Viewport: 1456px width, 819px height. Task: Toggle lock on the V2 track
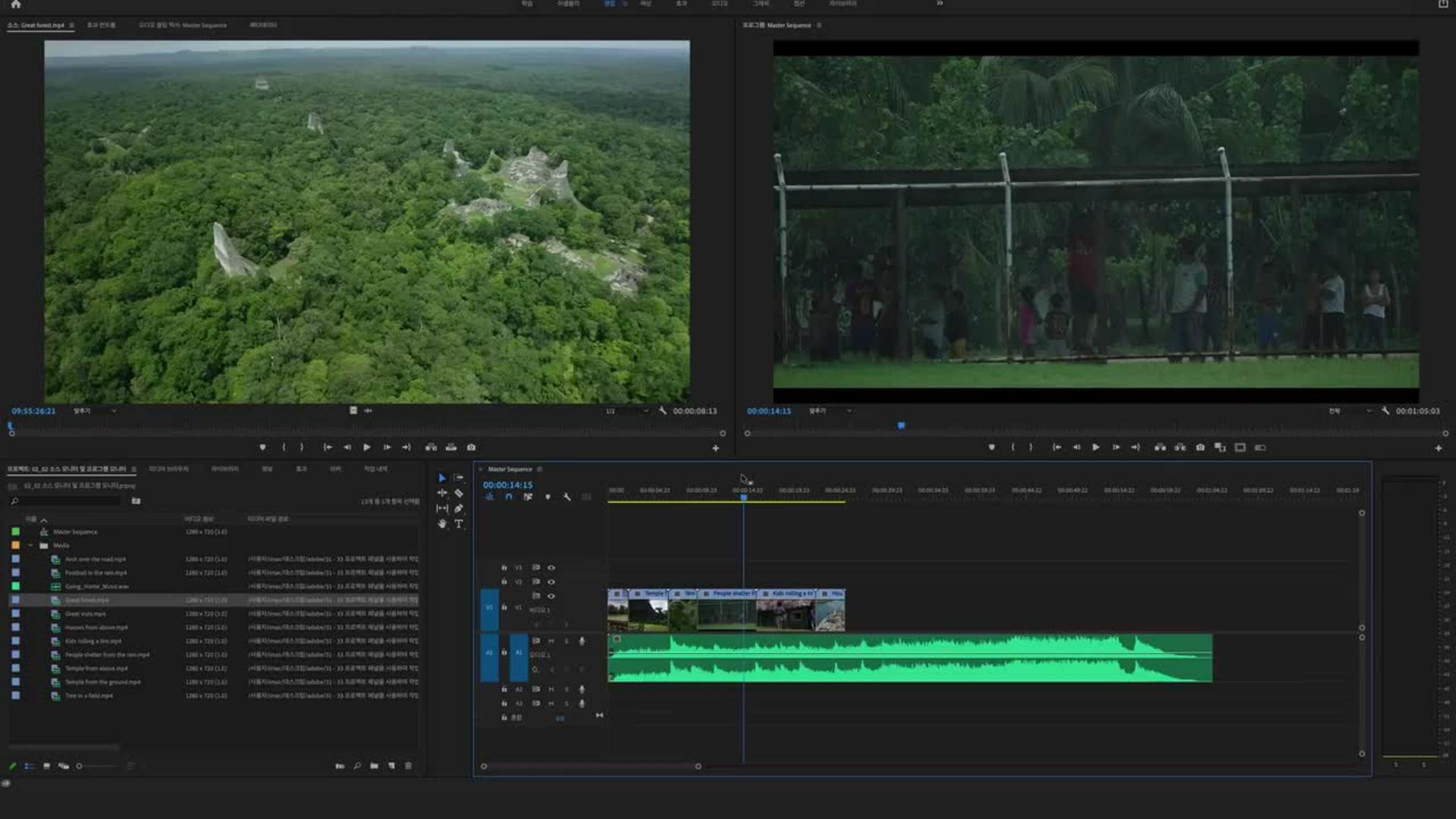[504, 582]
